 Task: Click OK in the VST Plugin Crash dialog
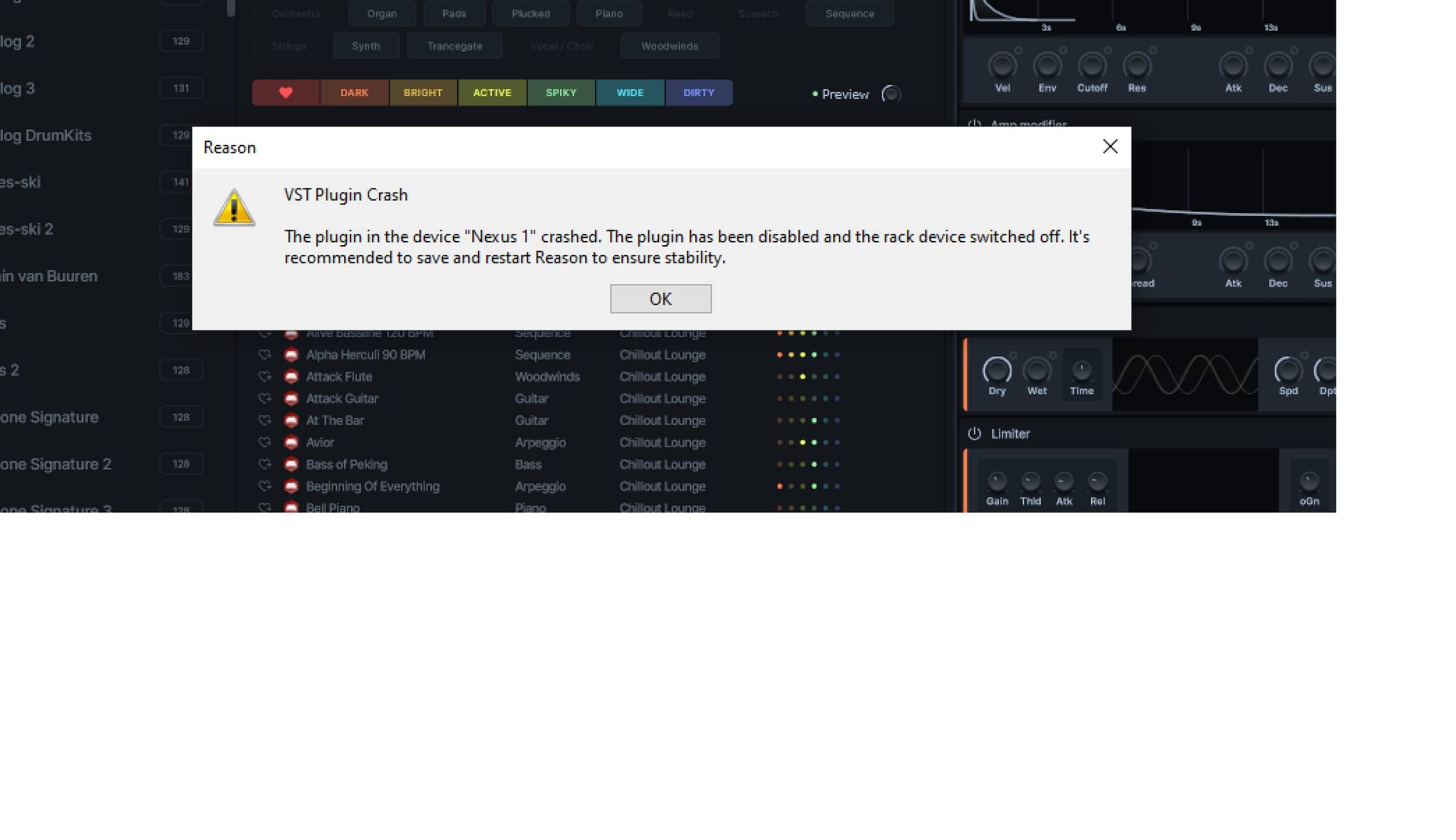coord(660,298)
